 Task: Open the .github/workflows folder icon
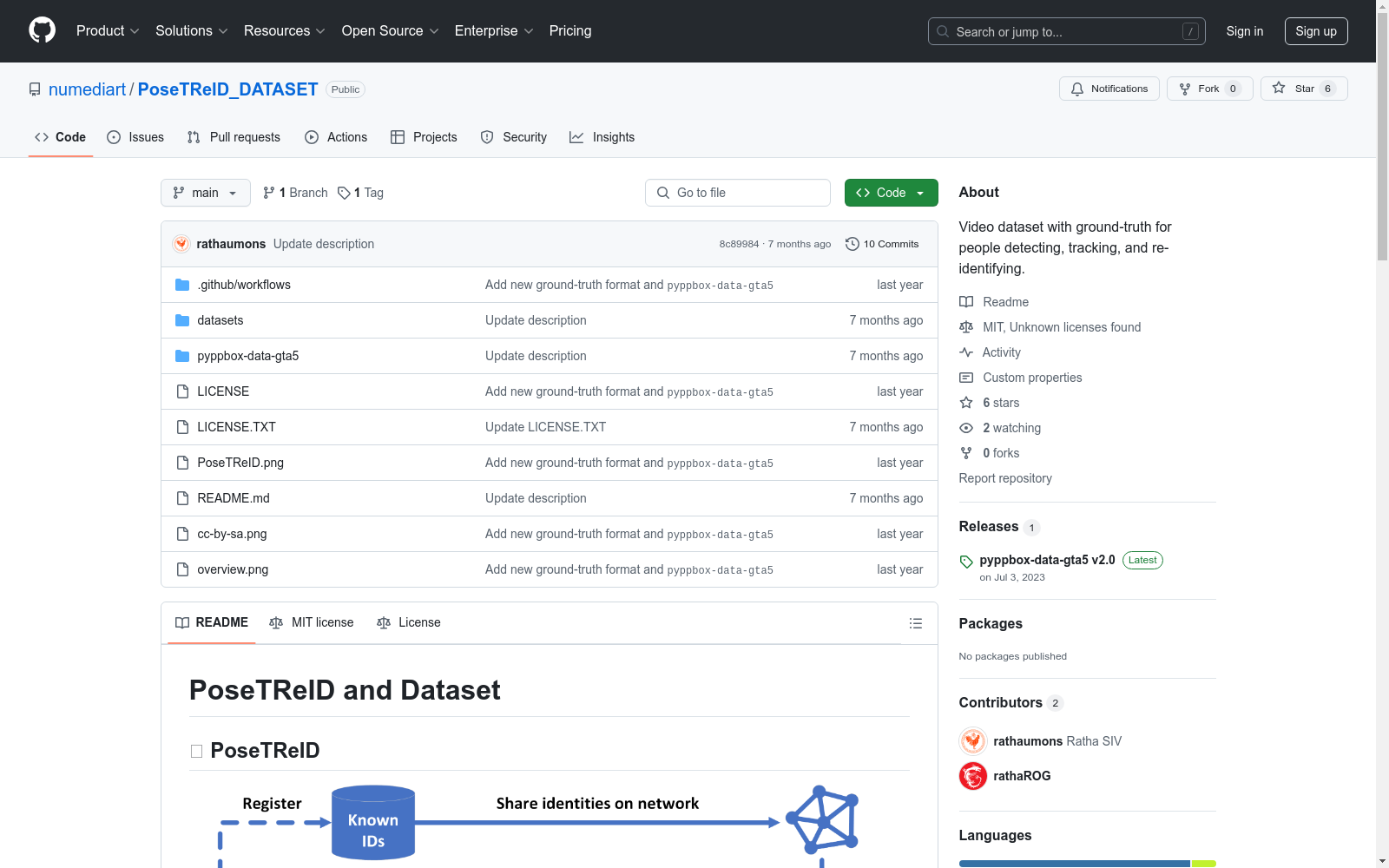182,285
